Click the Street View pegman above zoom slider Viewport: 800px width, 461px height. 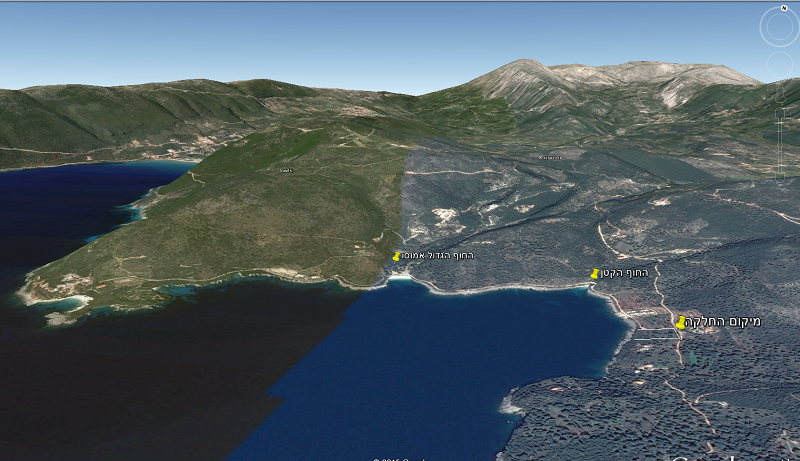tap(780, 93)
